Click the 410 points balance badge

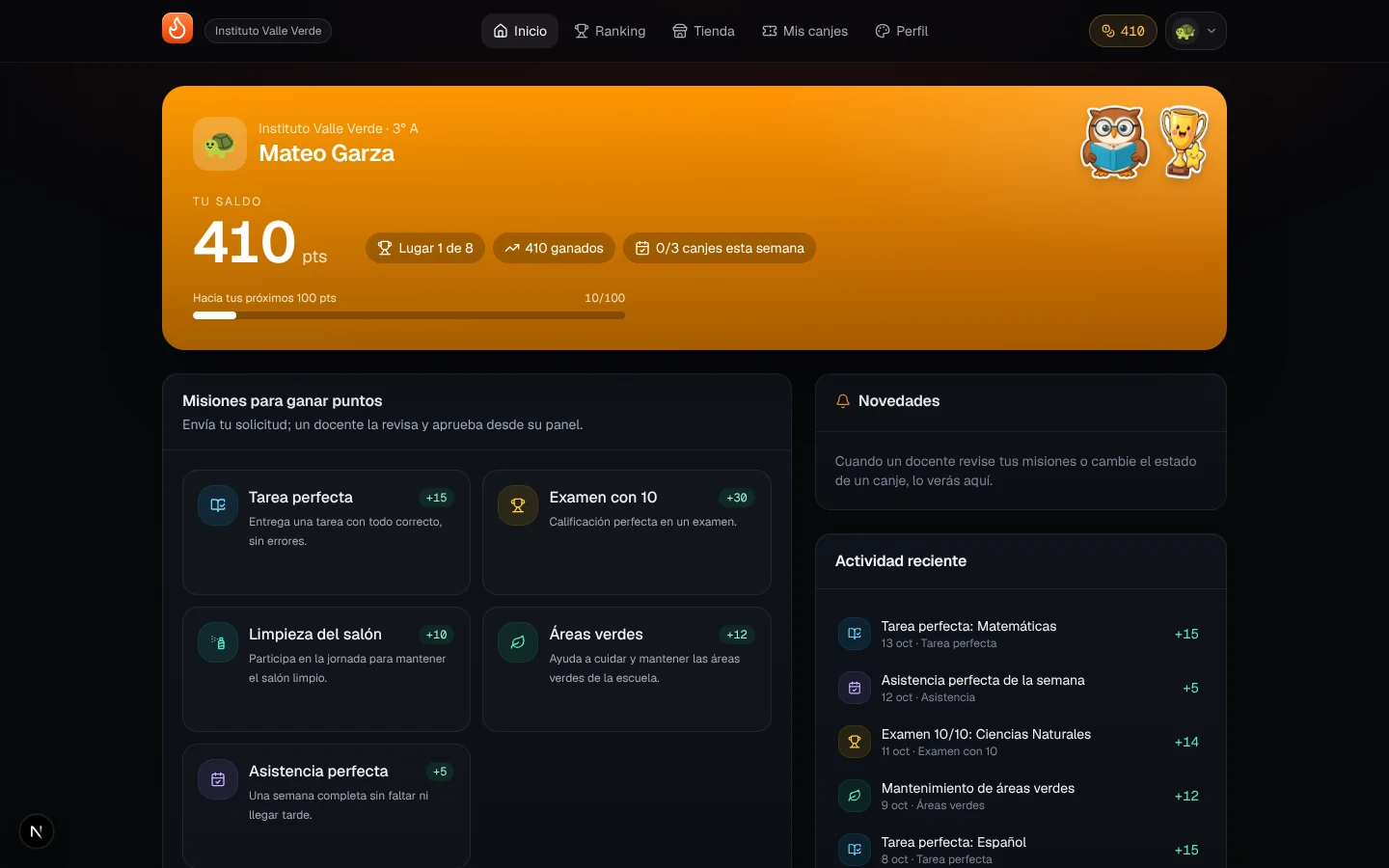point(1123,31)
